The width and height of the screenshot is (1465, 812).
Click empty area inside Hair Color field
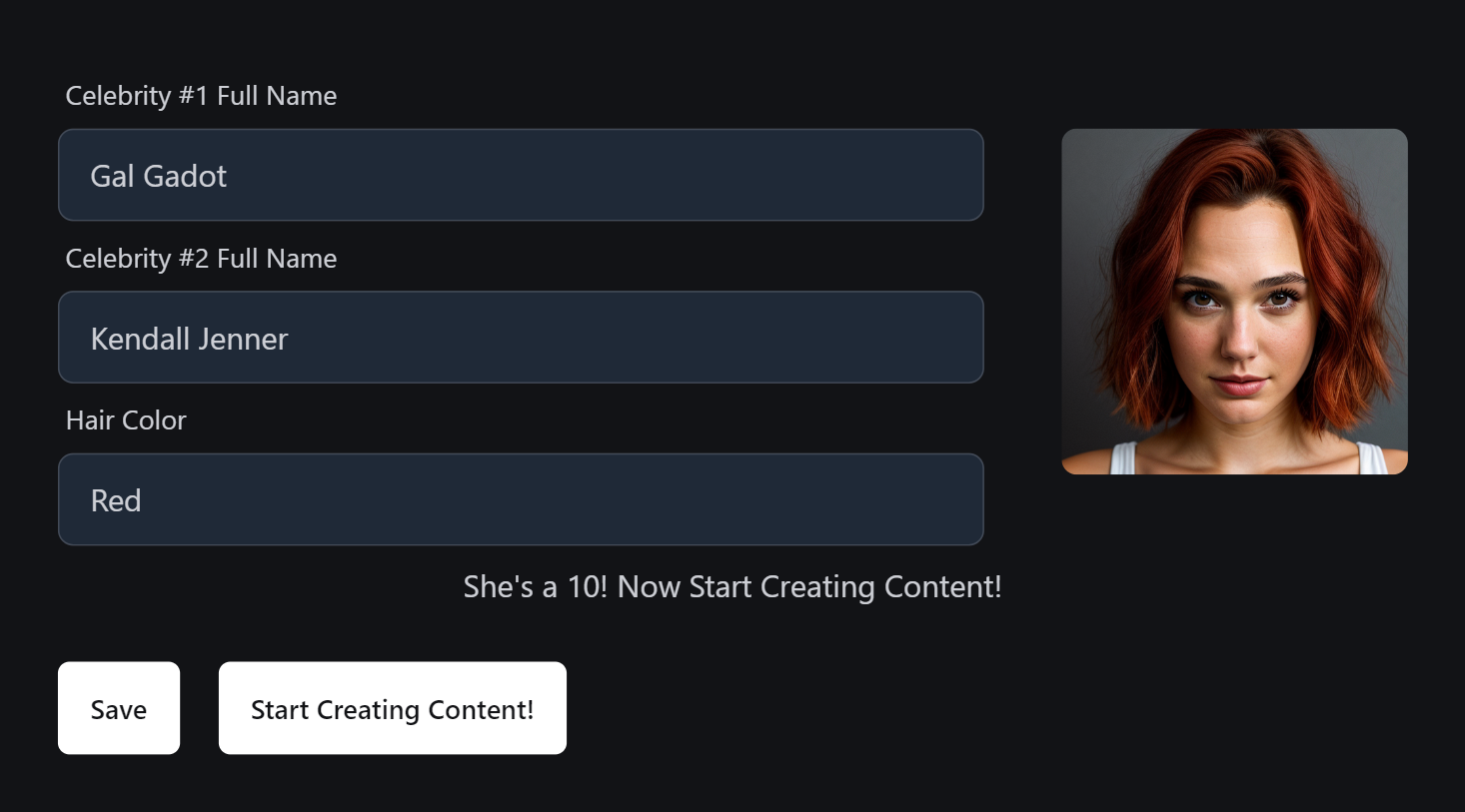click(600, 499)
